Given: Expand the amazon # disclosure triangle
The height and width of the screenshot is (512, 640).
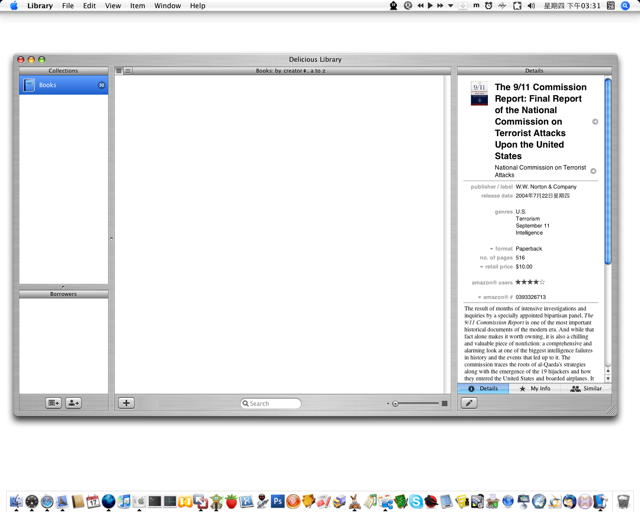Looking at the screenshot, I should coord(480,297).
